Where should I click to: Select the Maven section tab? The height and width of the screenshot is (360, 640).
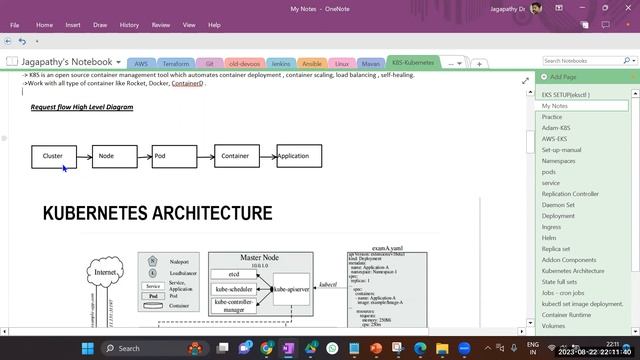(x=371, y=64)
